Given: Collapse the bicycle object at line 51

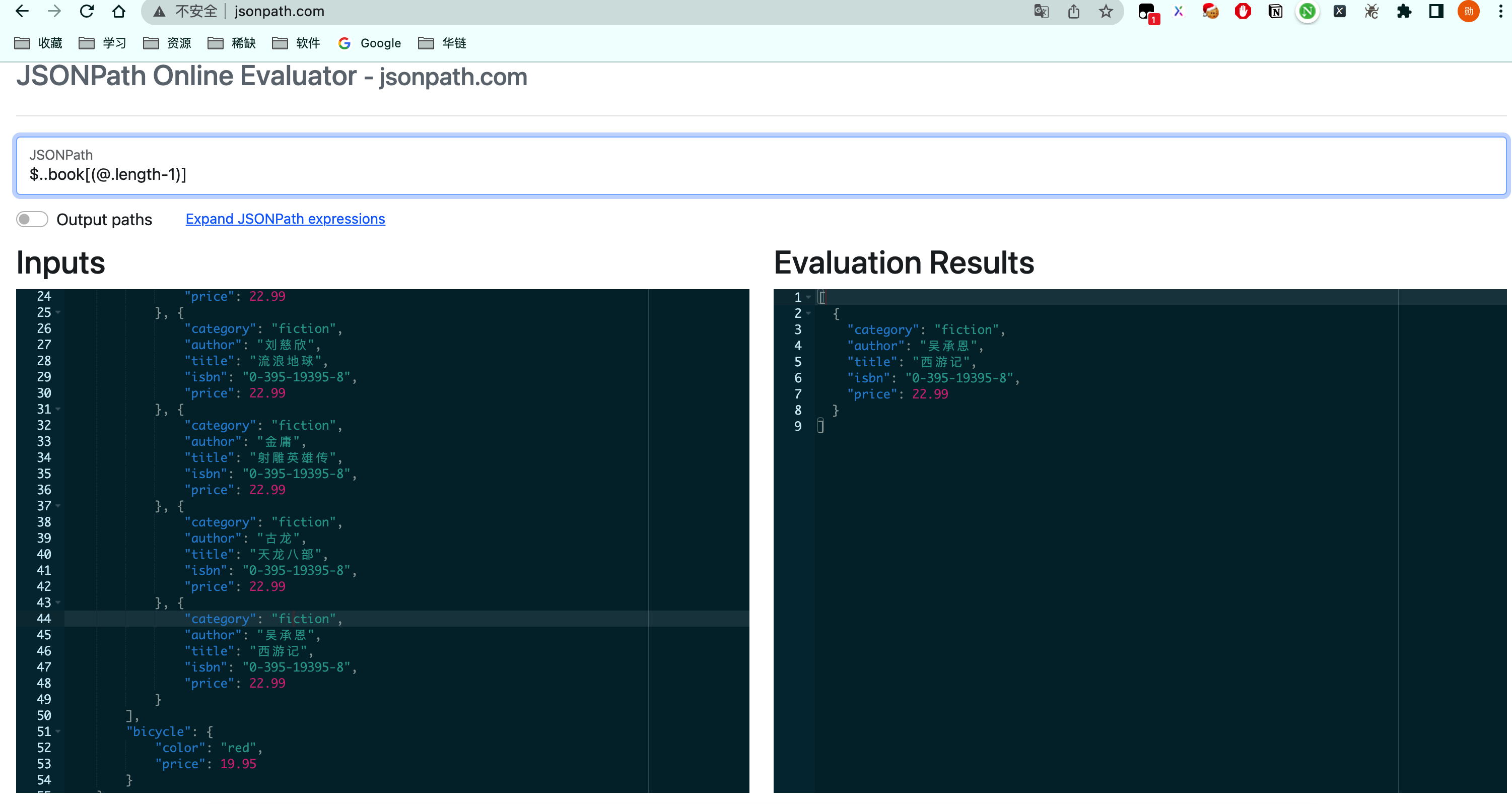Looking at the screenshot, I should tap(58, 732).
